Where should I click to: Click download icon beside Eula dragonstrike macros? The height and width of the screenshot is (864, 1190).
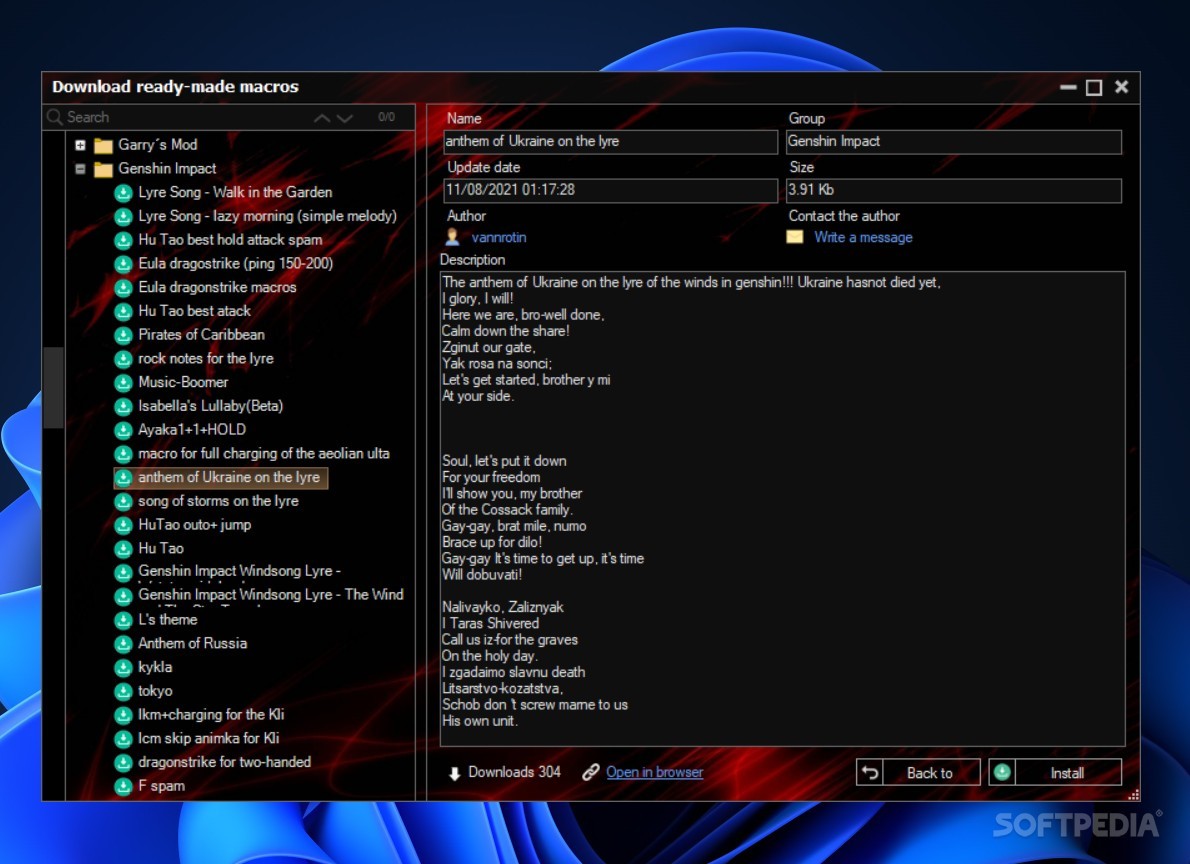(x=123, y=288)
